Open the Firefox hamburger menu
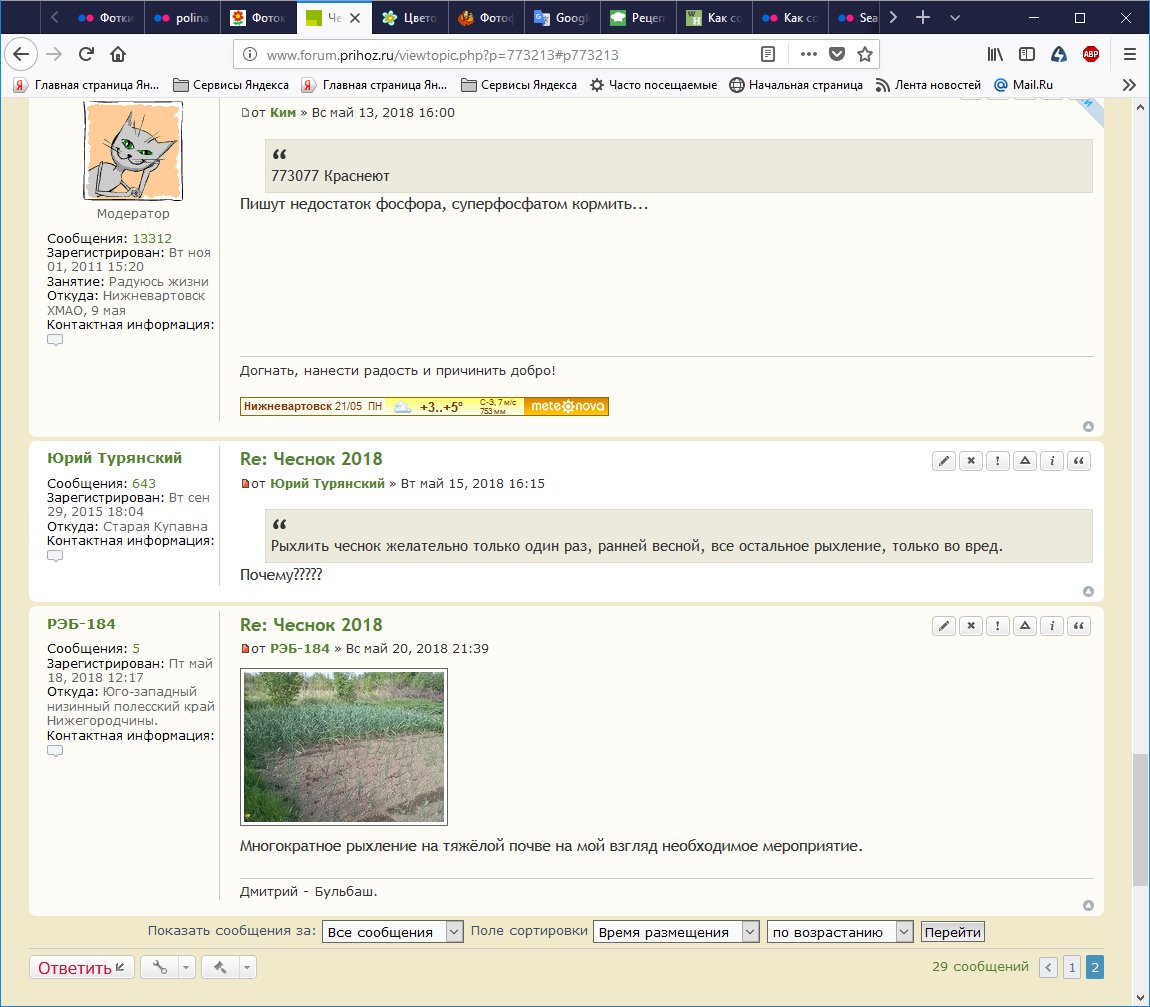 click(1130, 54)
